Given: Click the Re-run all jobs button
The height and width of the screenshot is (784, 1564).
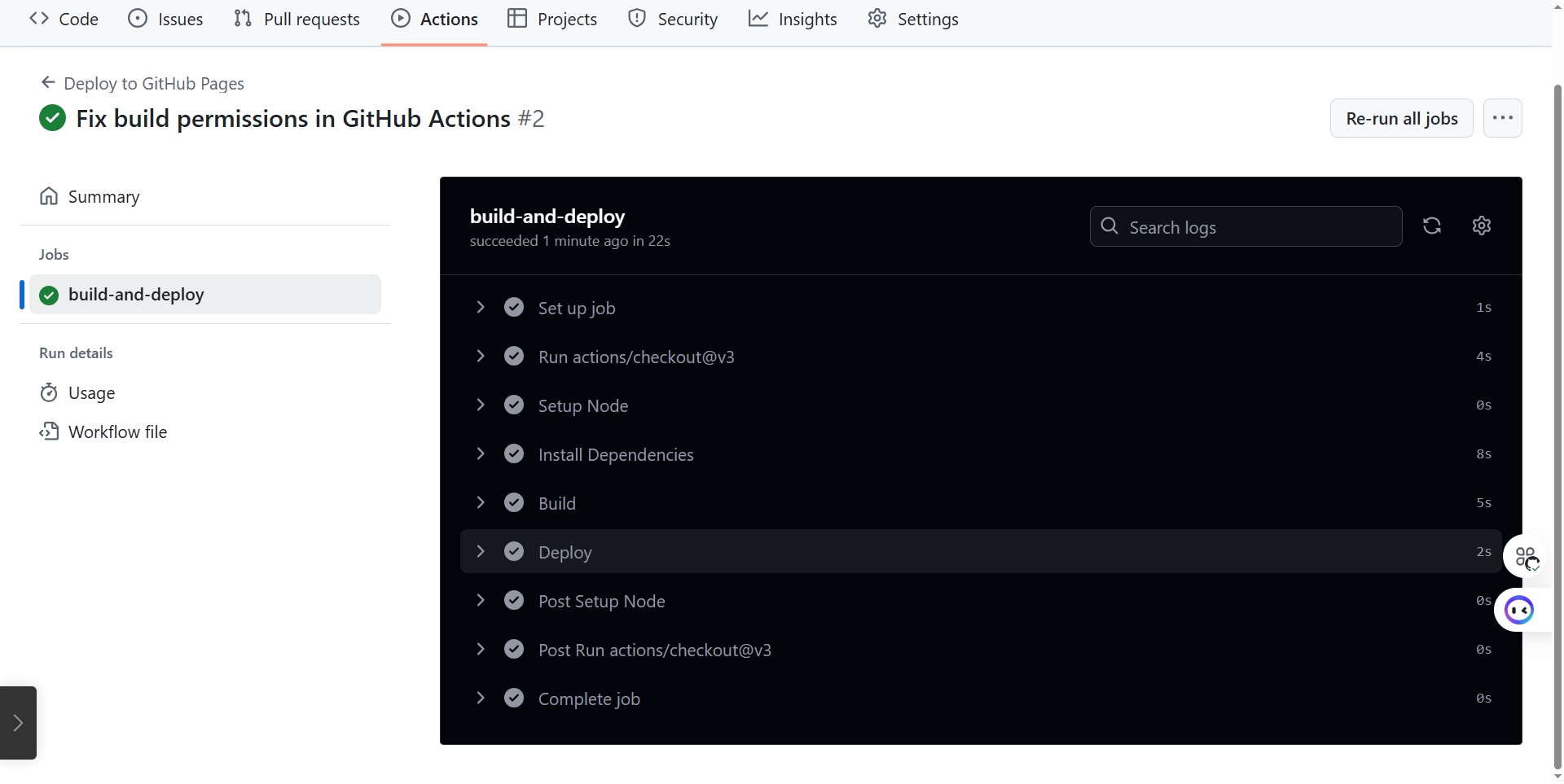Looking at the screenshot, I should coord(1401,118).
